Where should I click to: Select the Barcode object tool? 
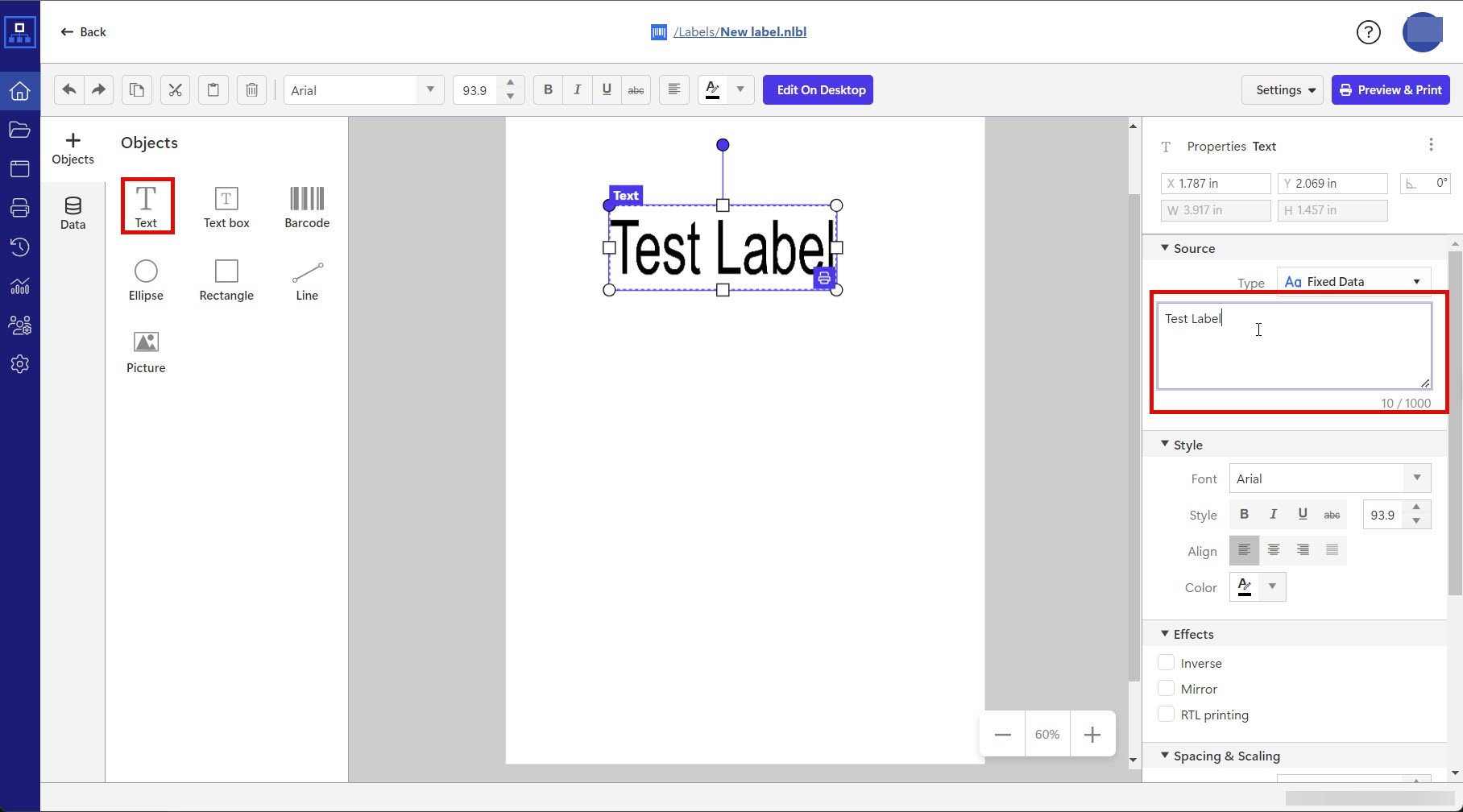pyautogui.click(x=307, y=207)
